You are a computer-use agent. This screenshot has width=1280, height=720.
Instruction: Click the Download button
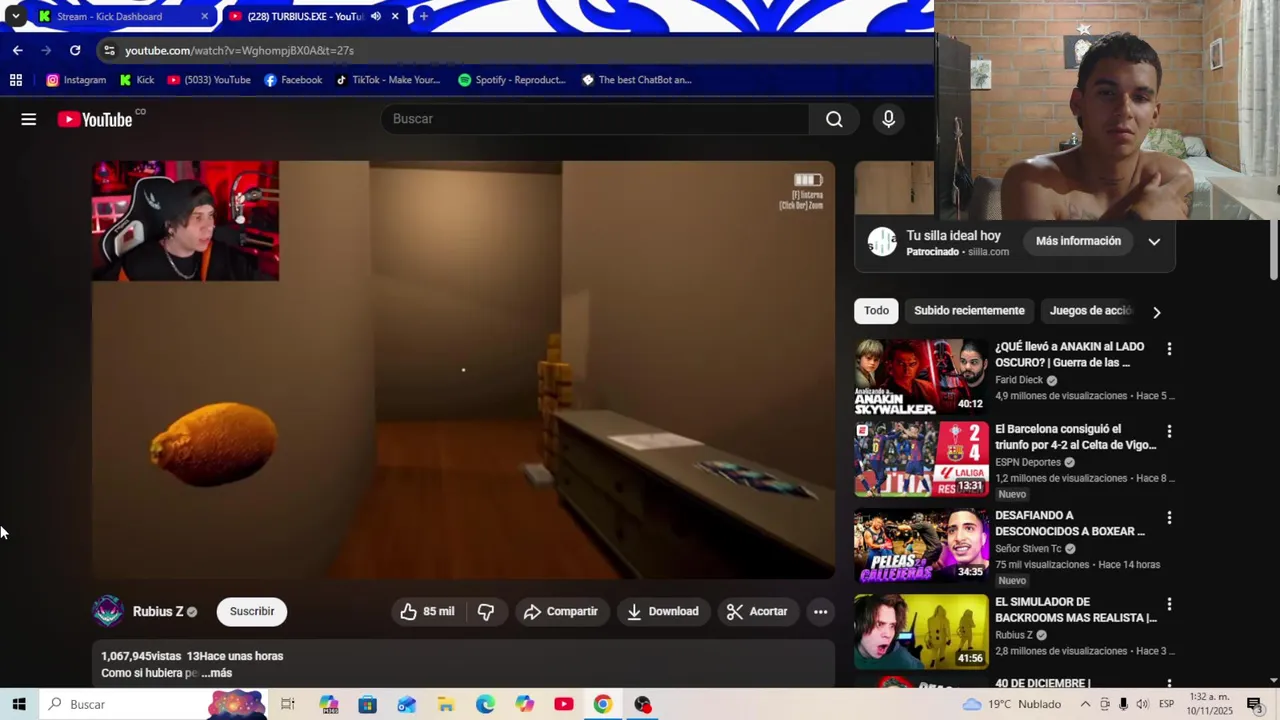point(663,611)
